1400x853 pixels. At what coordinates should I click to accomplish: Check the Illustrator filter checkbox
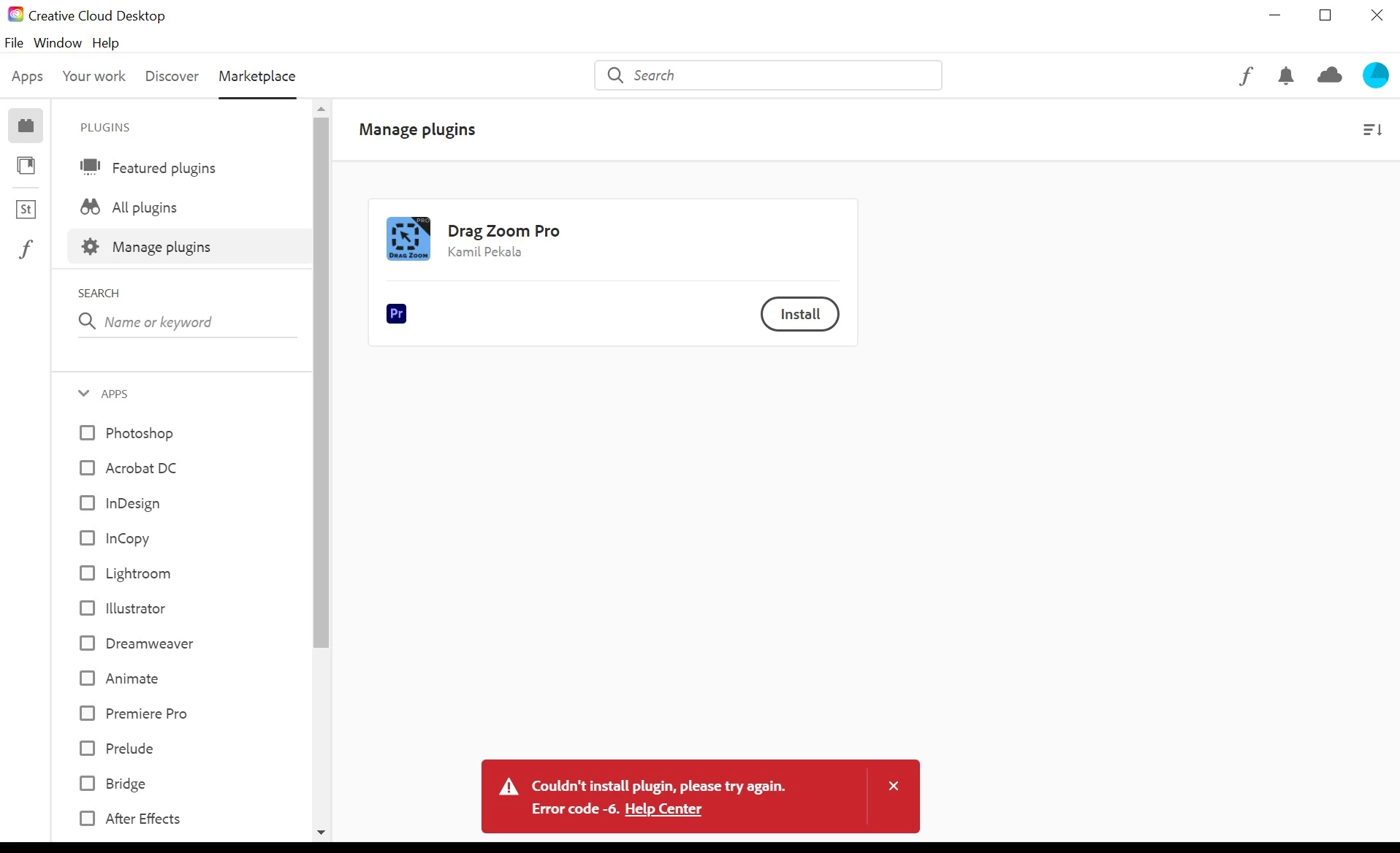coord(87,608)
